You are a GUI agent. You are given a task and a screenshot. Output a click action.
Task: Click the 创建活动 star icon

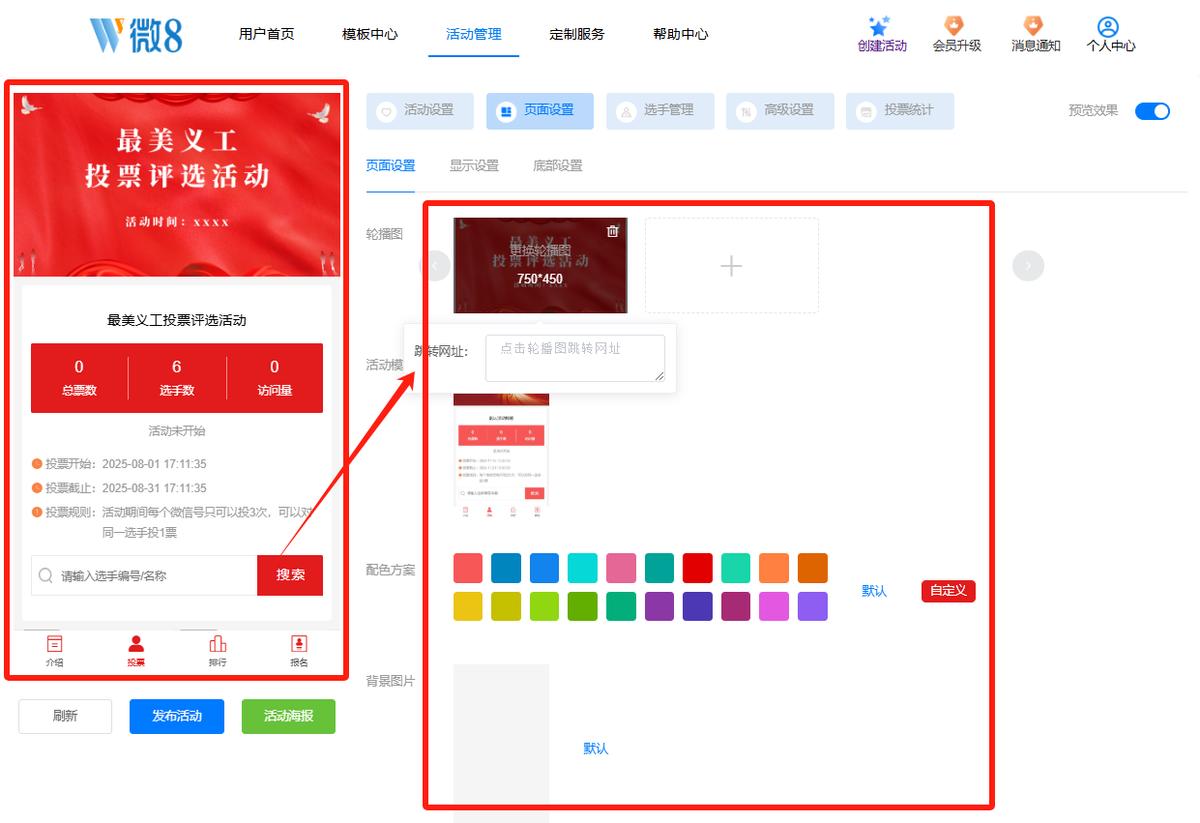(x=880, y=27)
